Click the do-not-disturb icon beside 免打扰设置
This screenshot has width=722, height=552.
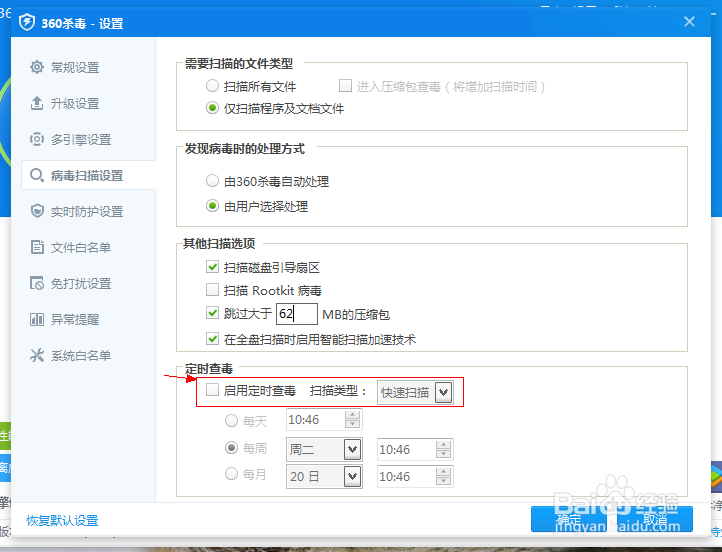pos(37,283)
